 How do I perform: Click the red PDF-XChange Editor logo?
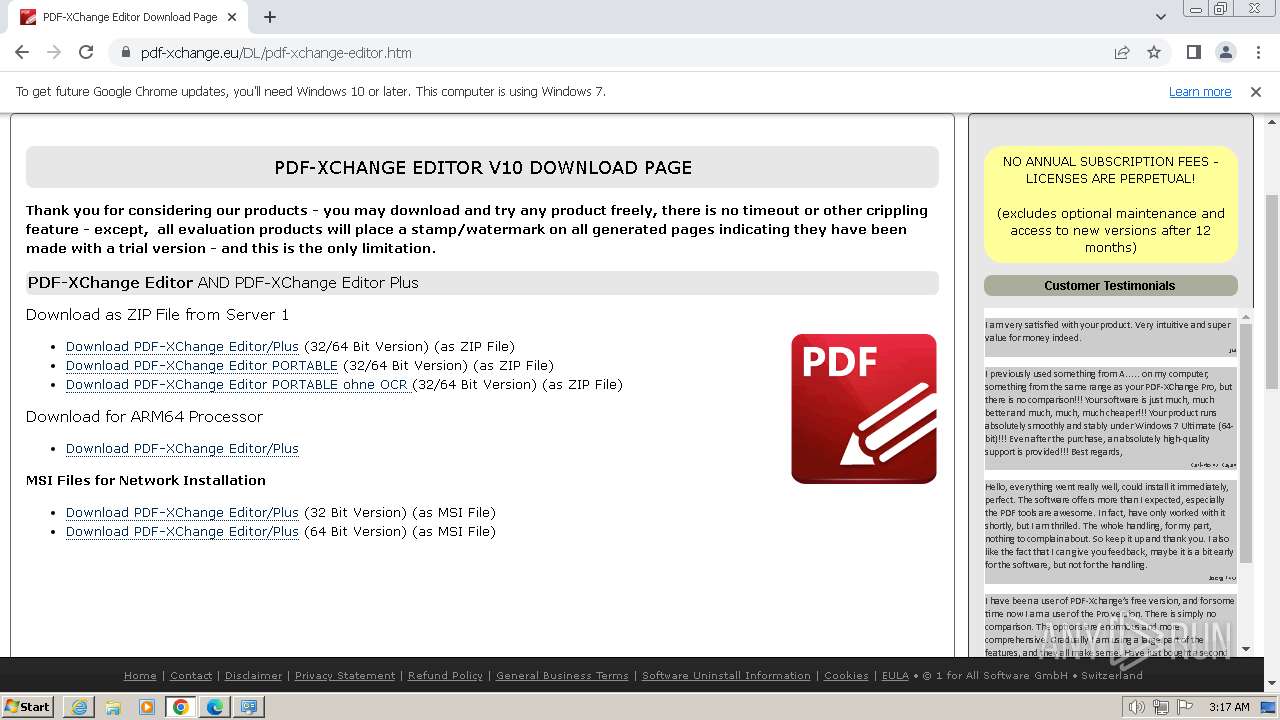(x=864, y=409)
